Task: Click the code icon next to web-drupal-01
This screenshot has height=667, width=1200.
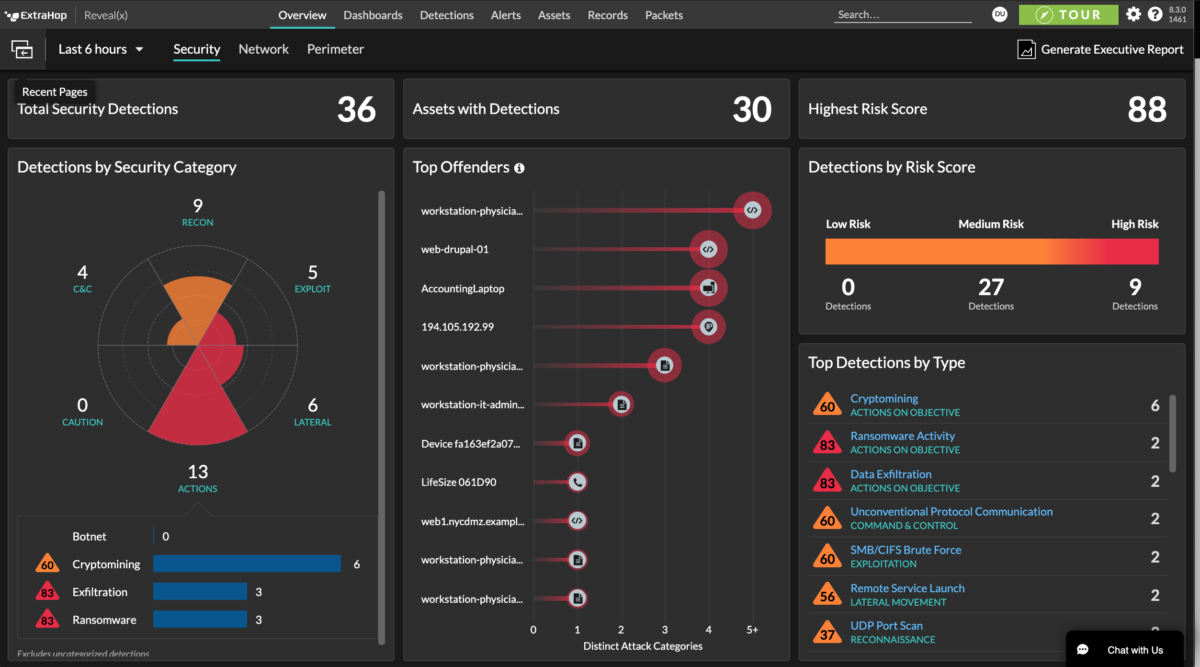Action: 708,249
